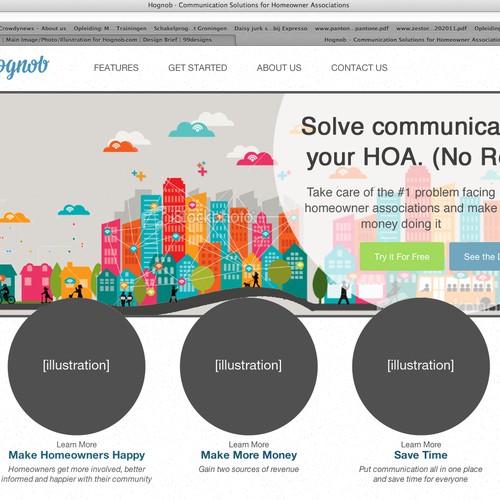Open the Daisy jurk bij Expresso bookmark

271,28
